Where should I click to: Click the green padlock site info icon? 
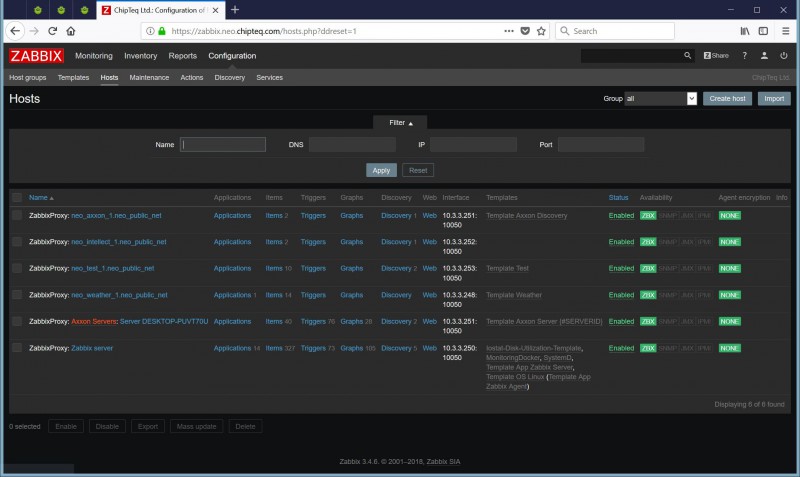point(162,31)
